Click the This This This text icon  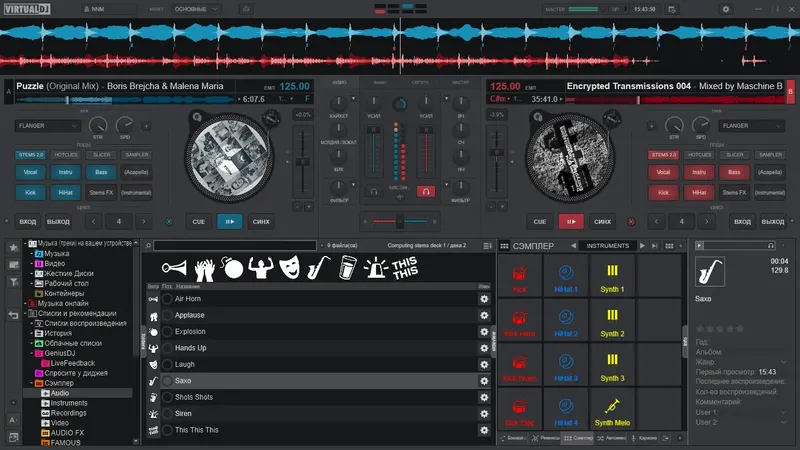(405, 268)
